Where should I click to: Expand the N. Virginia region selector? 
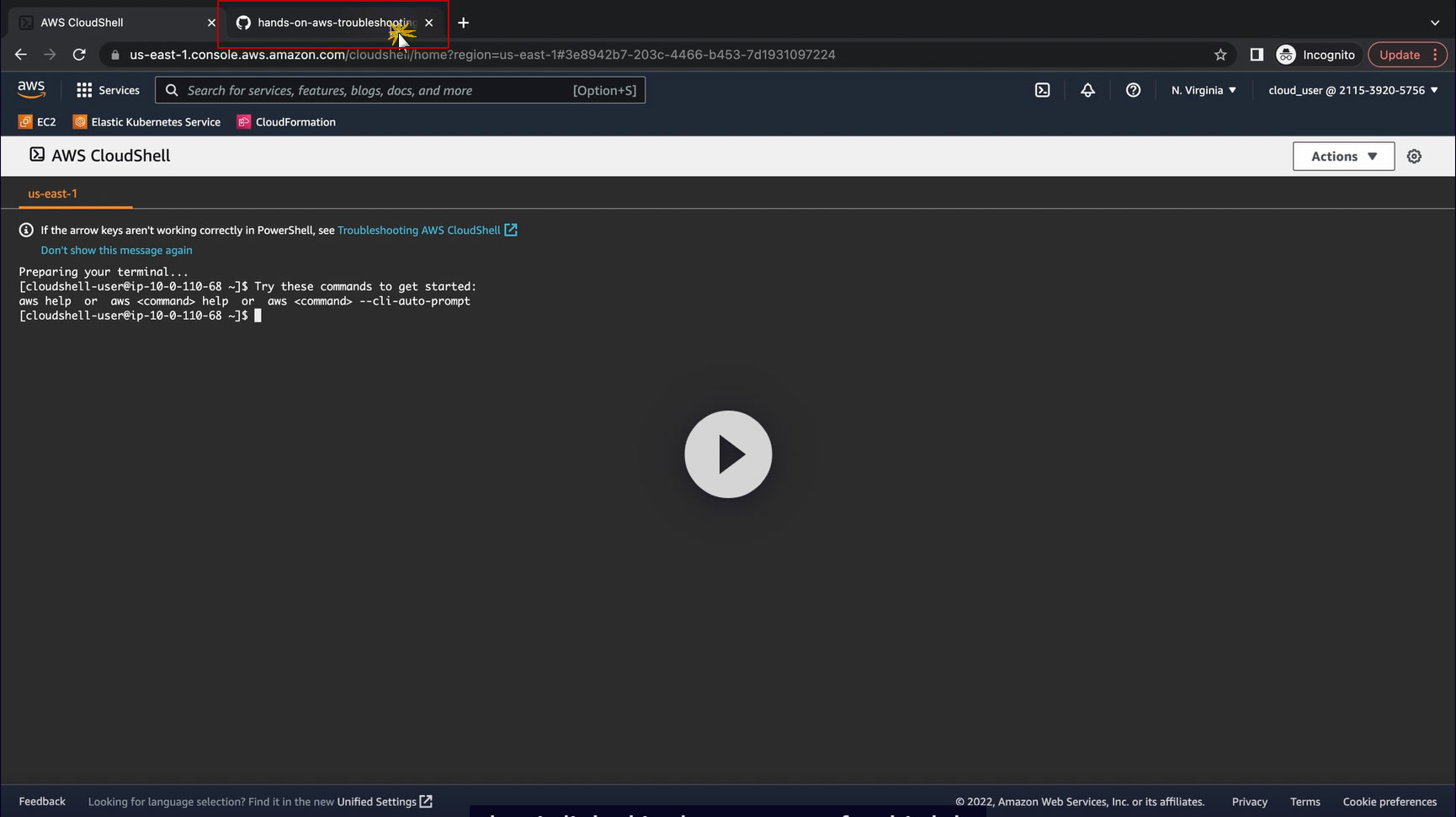pyautogui.click(x=1204, y=90)
